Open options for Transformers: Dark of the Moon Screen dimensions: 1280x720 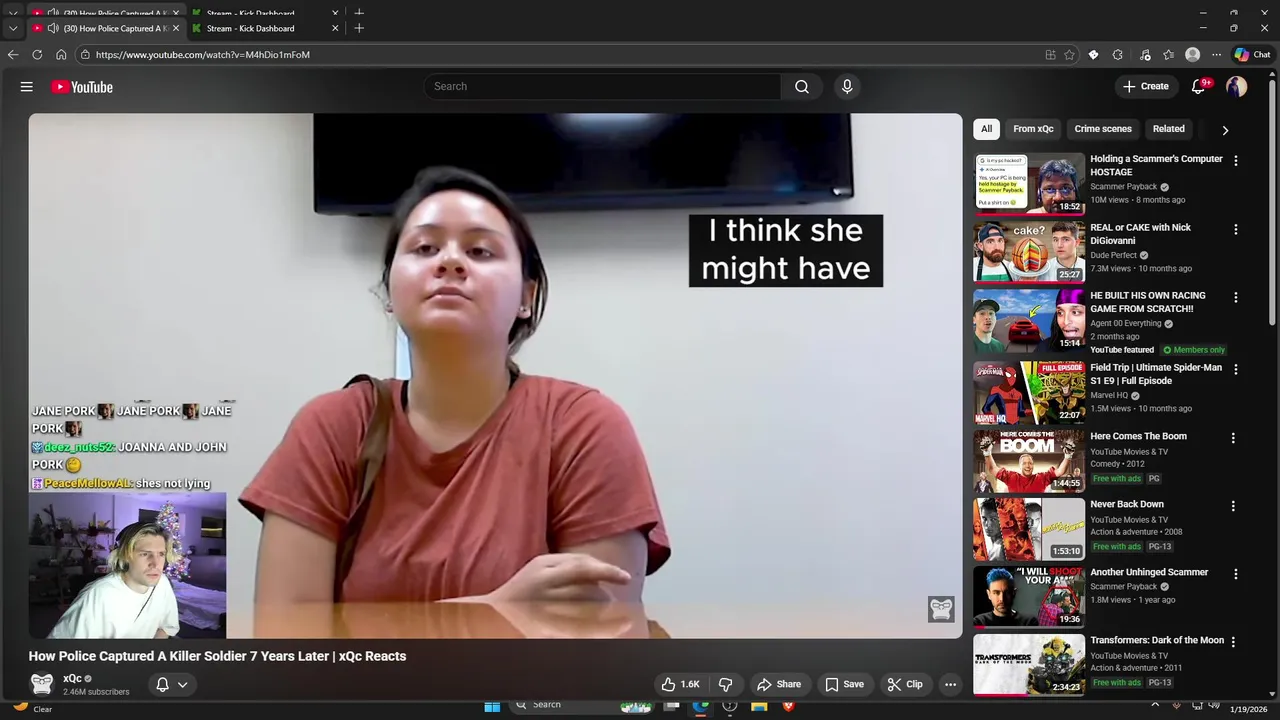[x=1233, y=642]
